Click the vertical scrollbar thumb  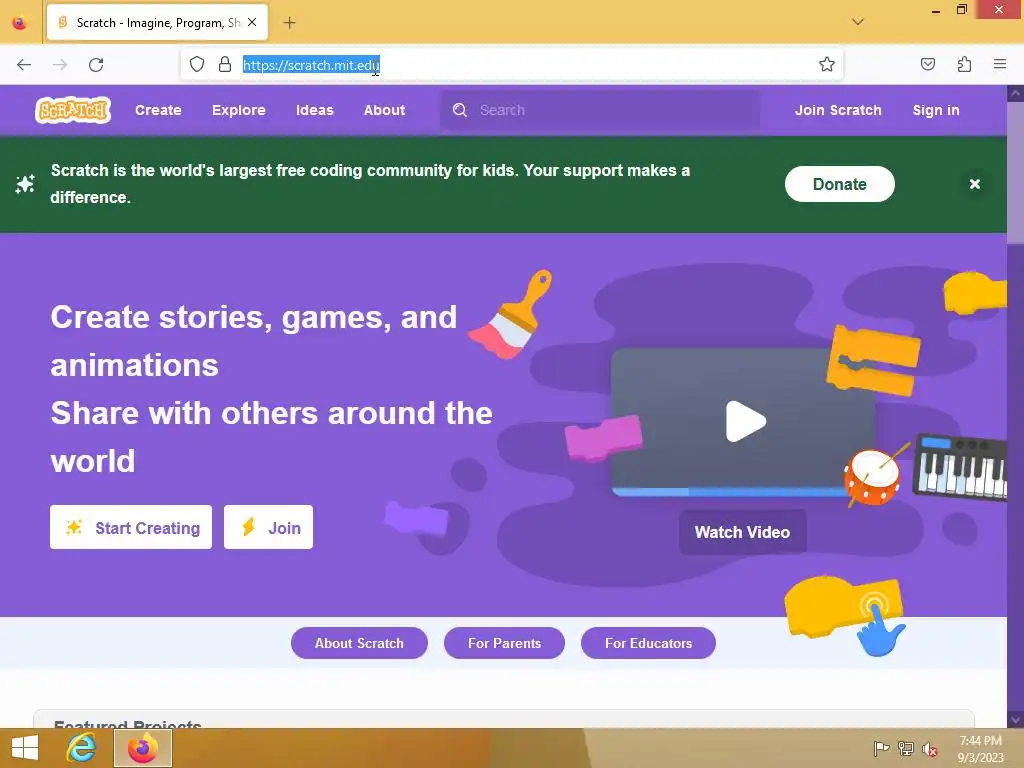1016,173
